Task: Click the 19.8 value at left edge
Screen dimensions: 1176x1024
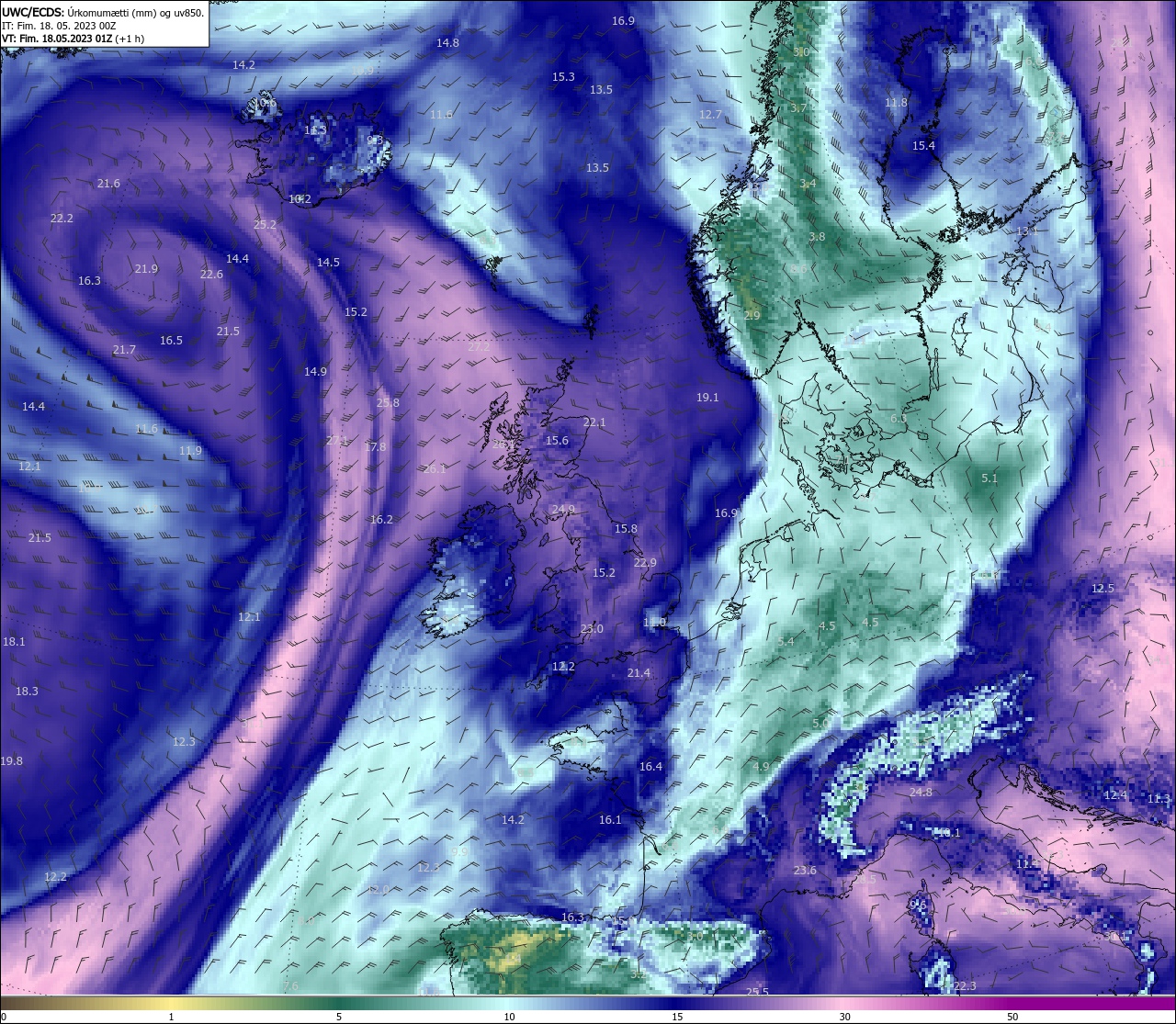Action: [x=12, y=761]
